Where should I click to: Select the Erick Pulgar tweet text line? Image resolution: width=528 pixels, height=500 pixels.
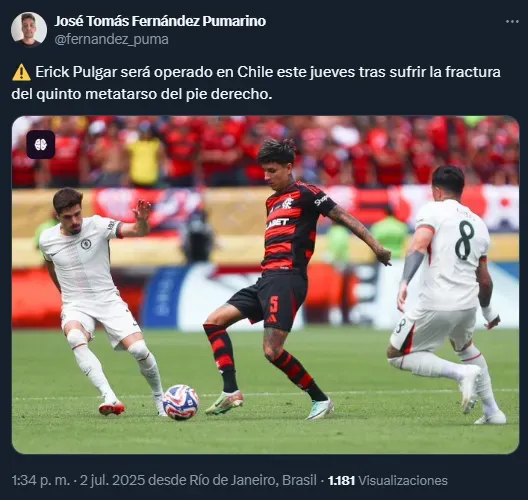pos(268,72)
